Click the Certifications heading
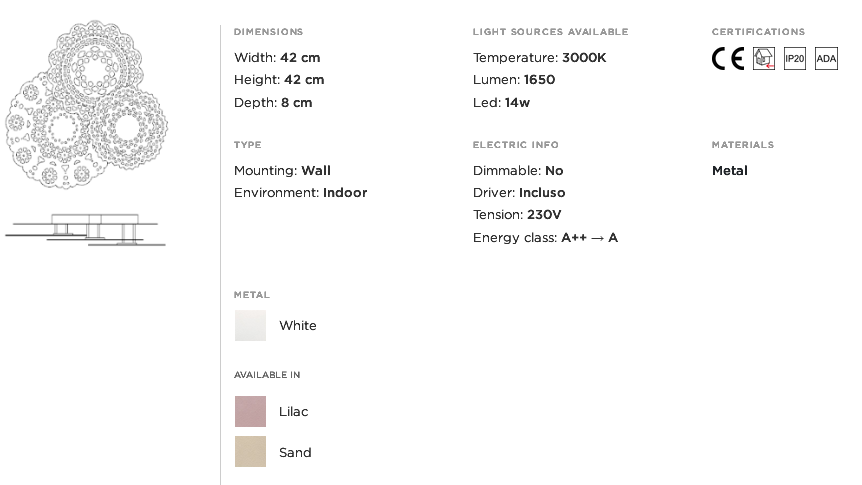 point(758,32)
